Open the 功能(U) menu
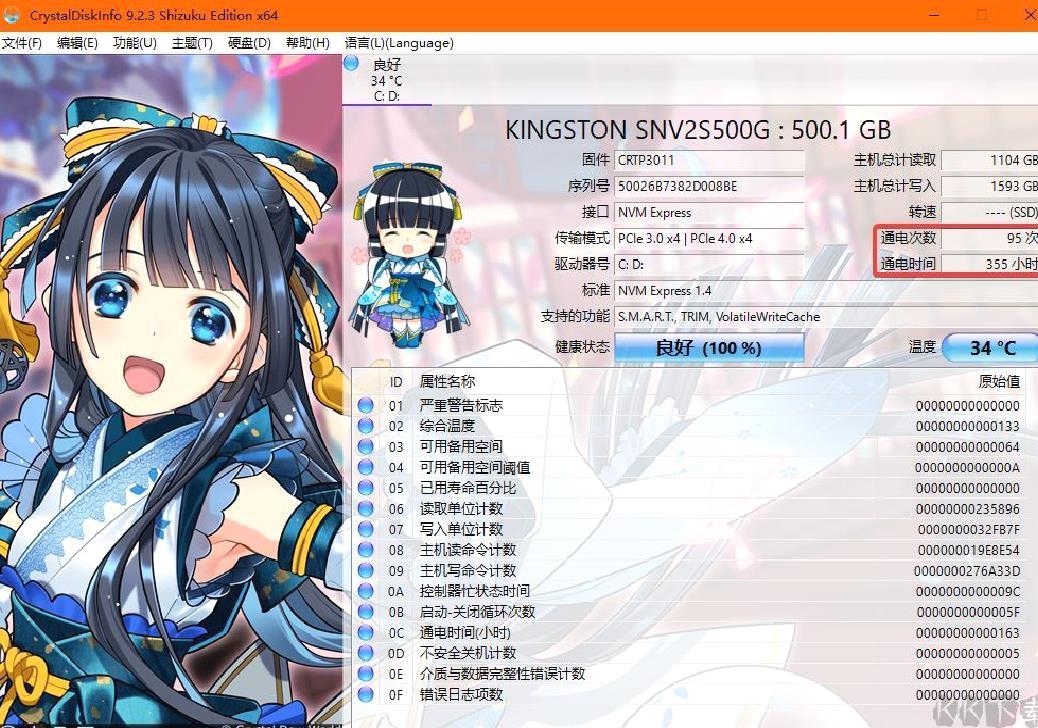 coord(134,43)
